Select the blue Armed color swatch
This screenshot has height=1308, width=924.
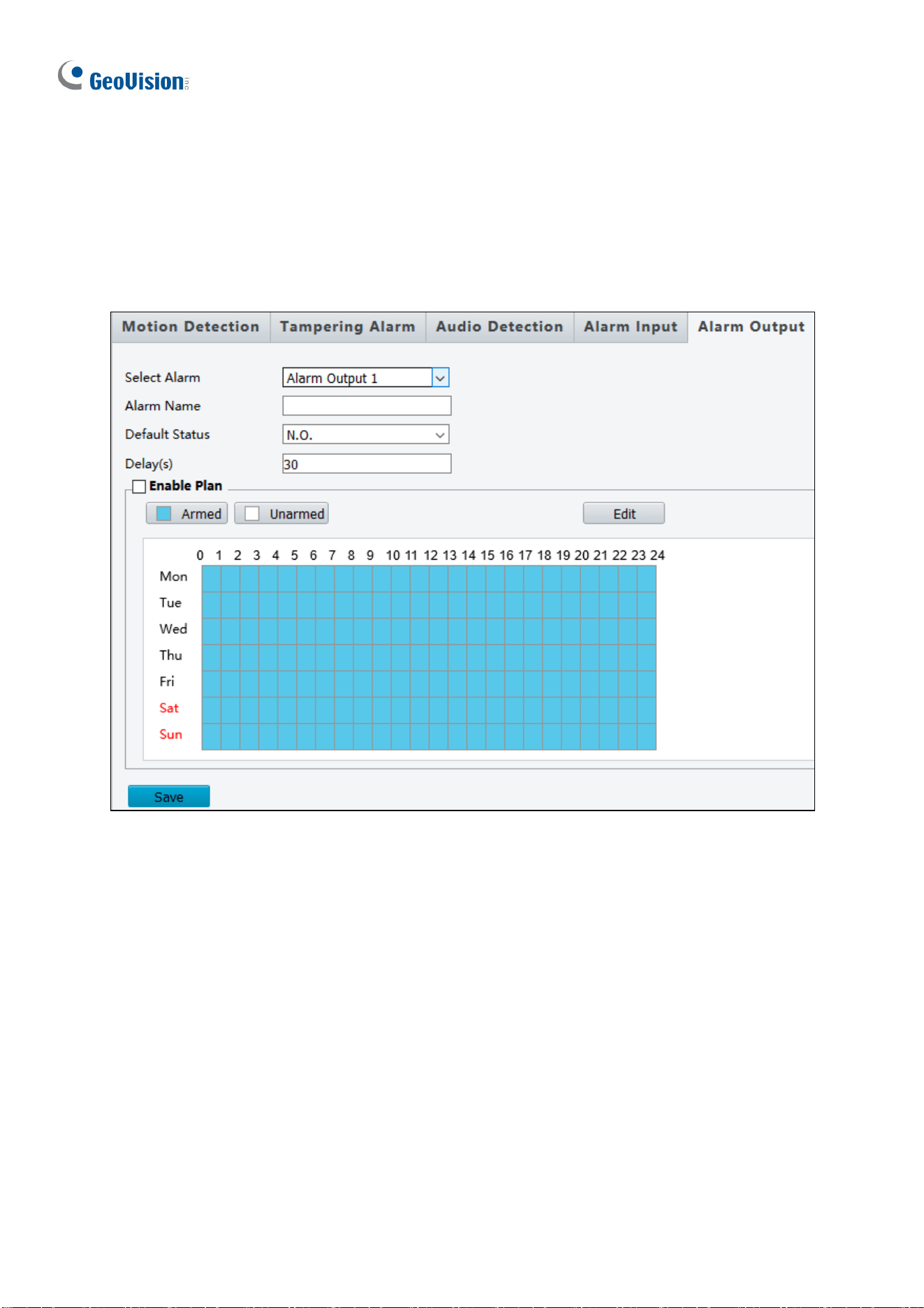coord(163,514)
